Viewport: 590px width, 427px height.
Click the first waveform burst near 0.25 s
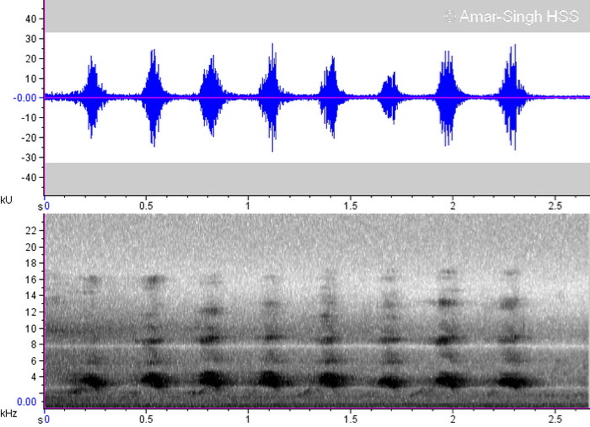tap(92, 97)
